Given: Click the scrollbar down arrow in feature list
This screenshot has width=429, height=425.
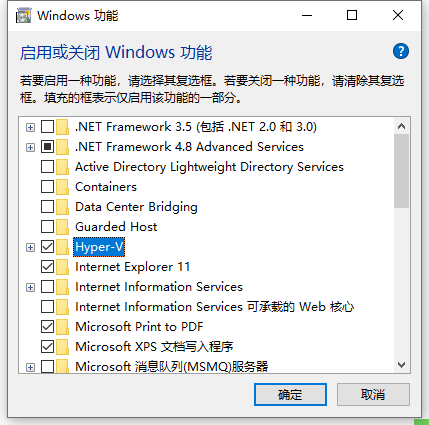Looking at the screenshot, I should [402, 365].
